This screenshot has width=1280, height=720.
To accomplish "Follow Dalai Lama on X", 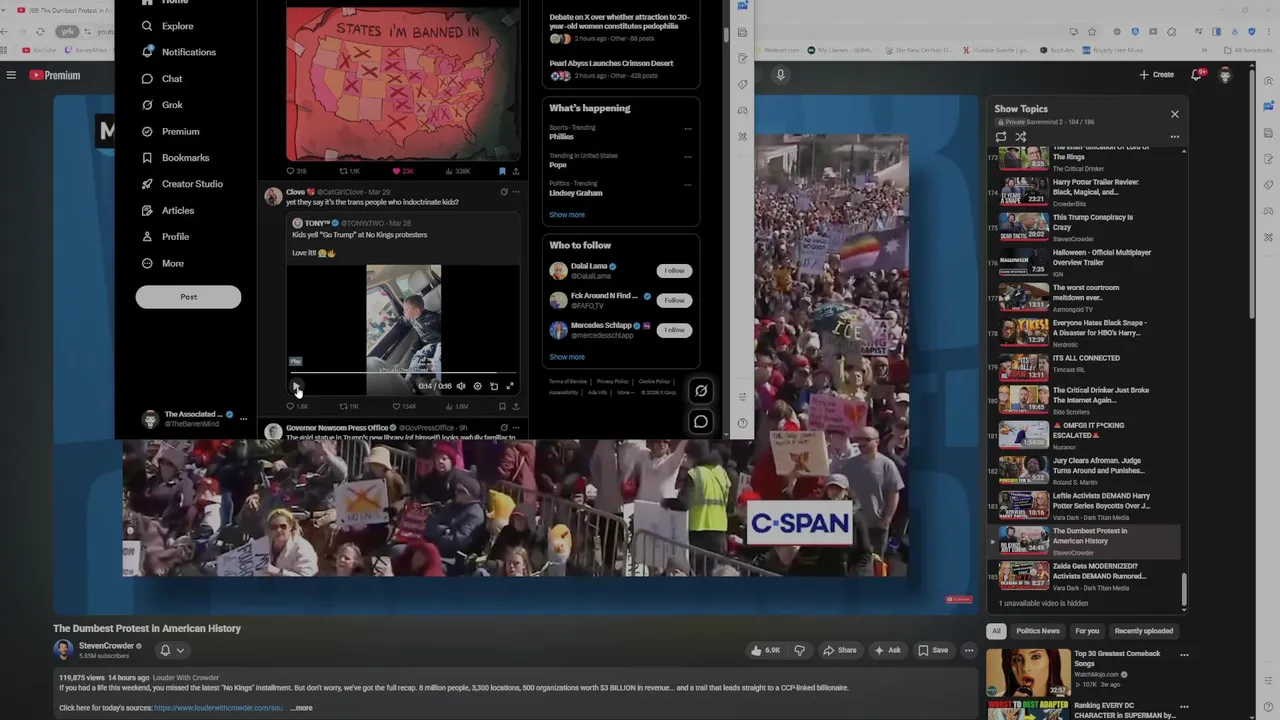I will [675, 271].
